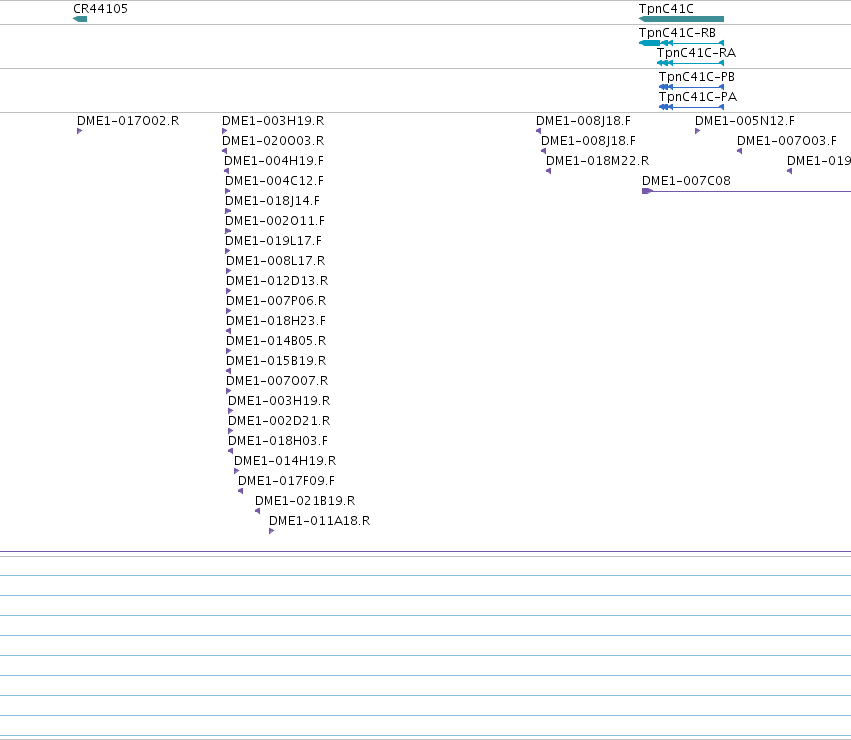The height and width of the screenshot is (740, 851).
Task: Open the DME1-020O03.R feature label
Action: click(x=273, y=141)
